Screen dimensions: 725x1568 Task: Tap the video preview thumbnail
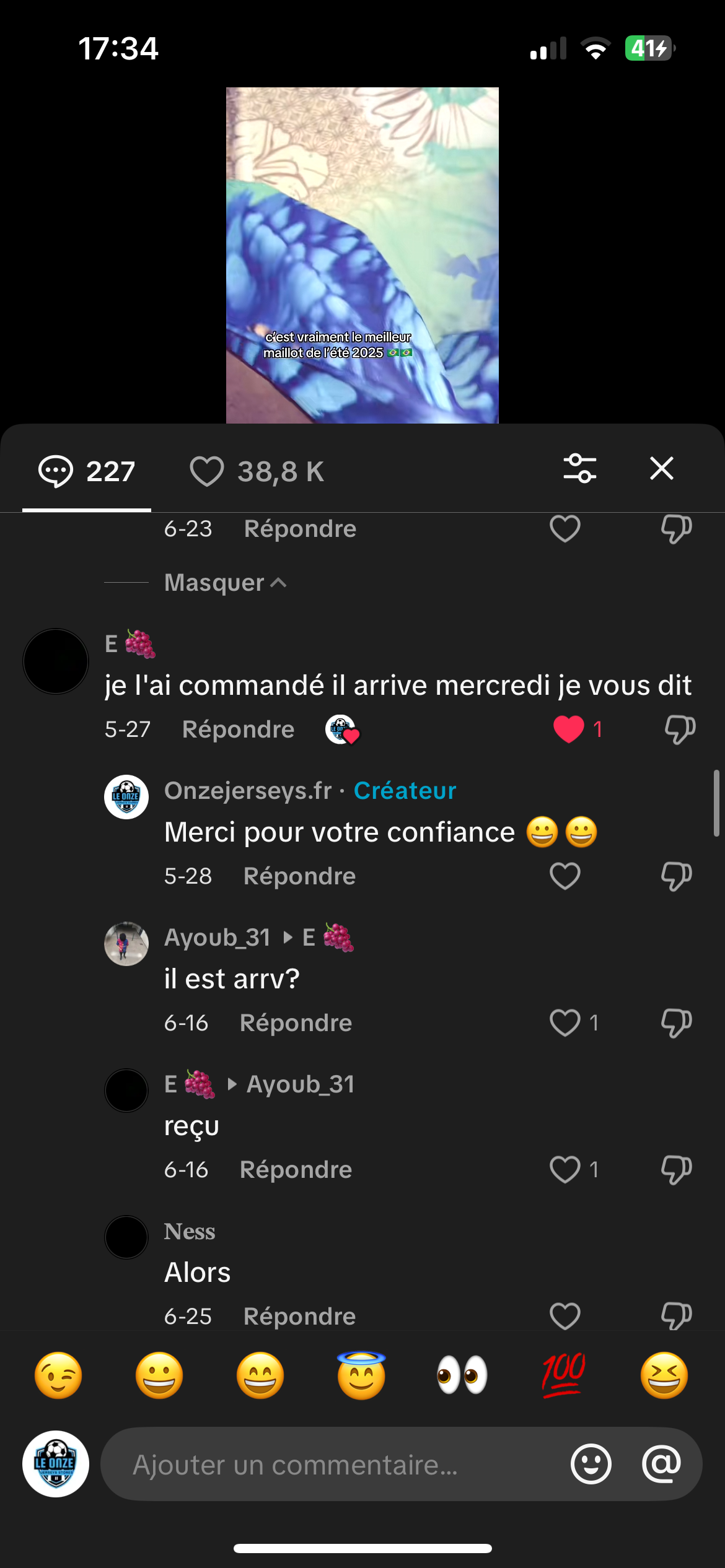(x=362, y=255)
